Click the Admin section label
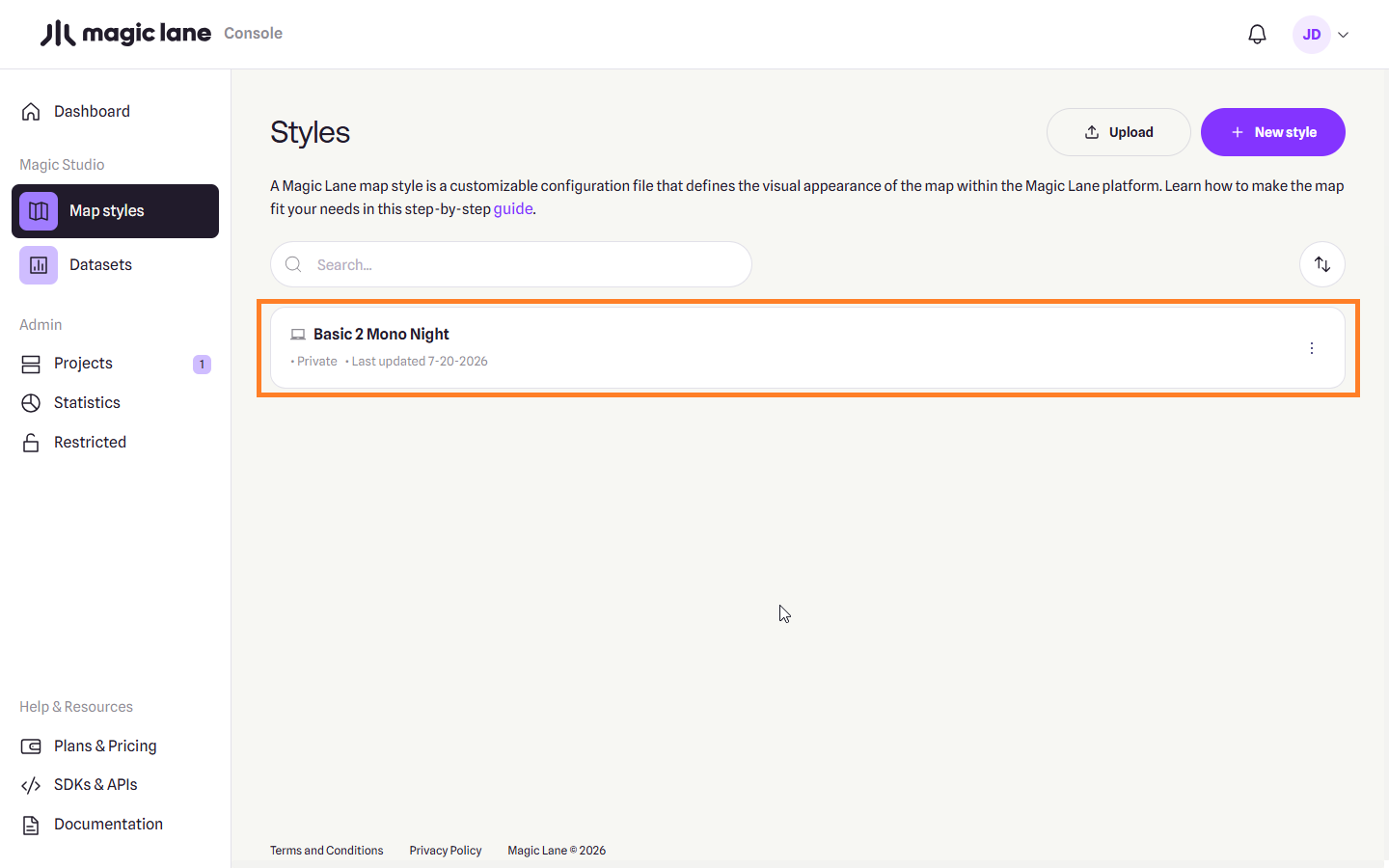 [x=41, y=325]
